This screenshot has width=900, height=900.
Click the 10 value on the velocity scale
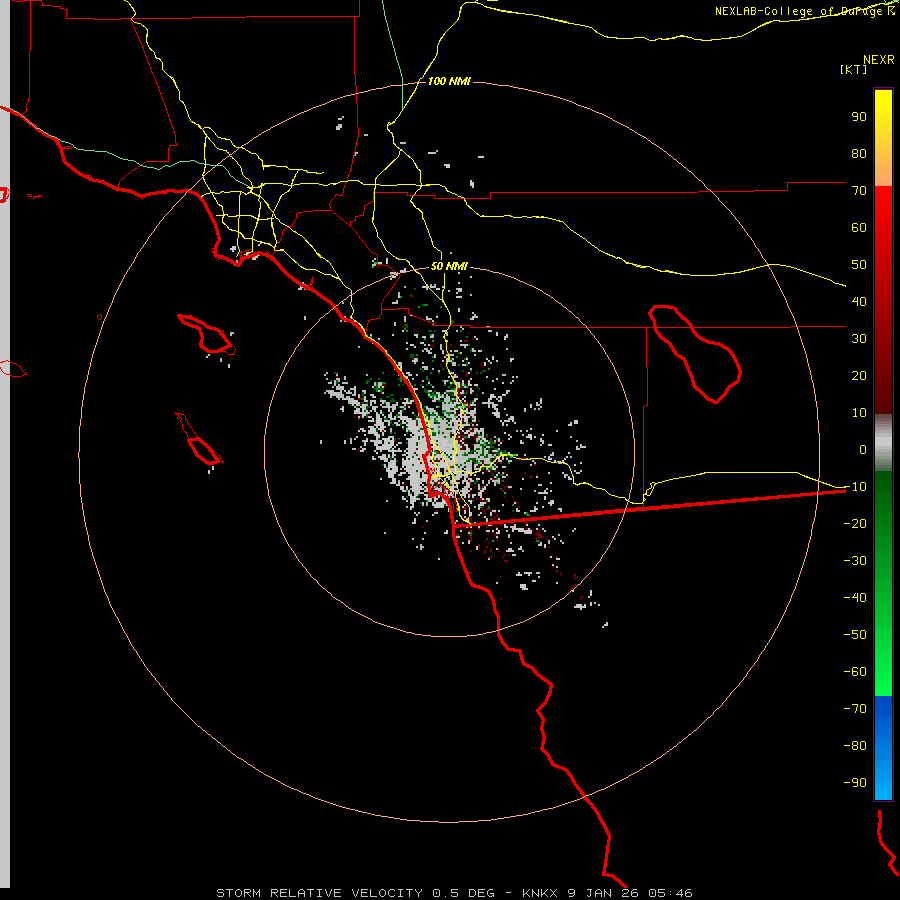(x=859, y=413)
